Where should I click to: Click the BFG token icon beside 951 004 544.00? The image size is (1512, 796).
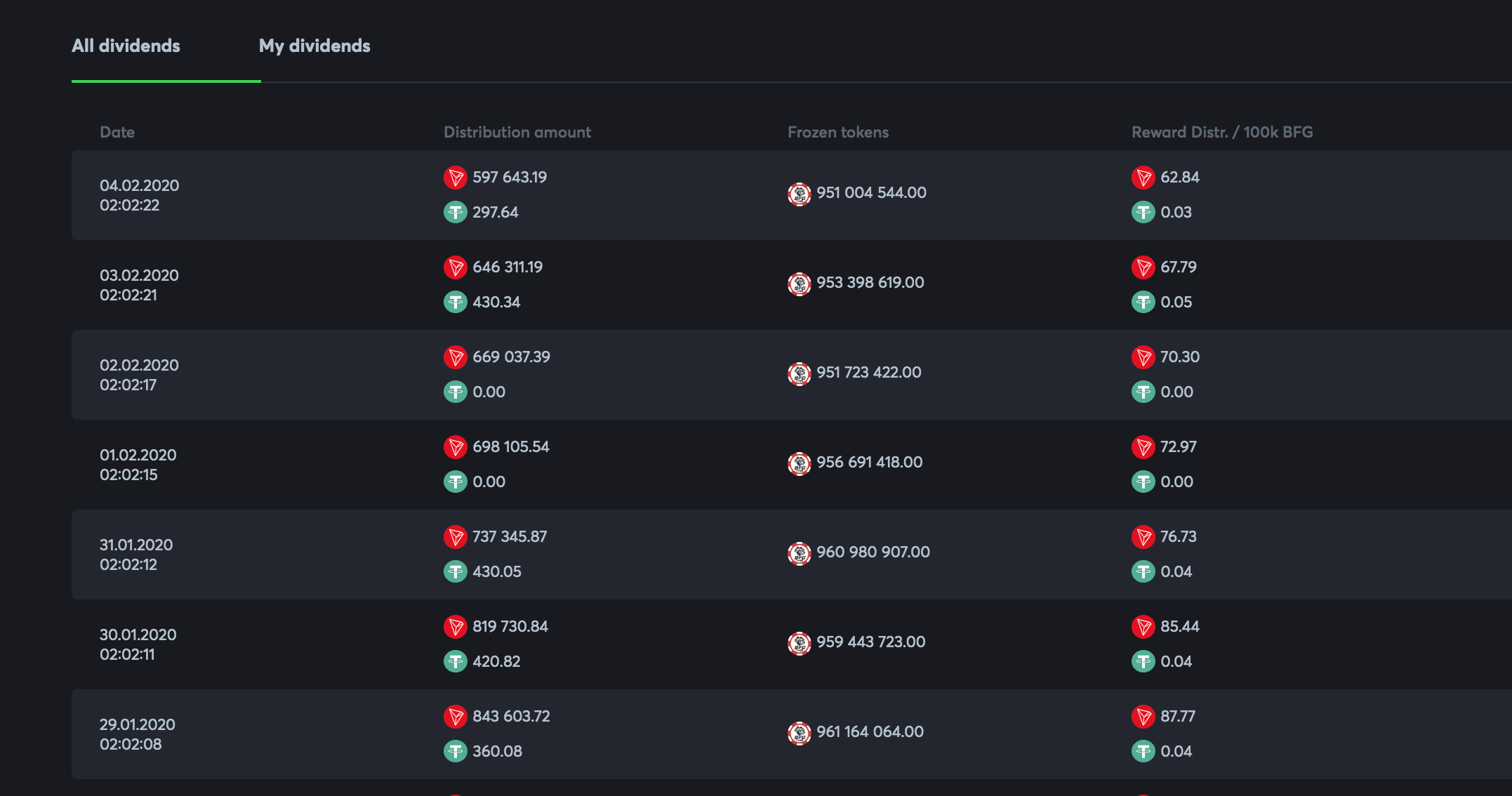tap(800, 194)
